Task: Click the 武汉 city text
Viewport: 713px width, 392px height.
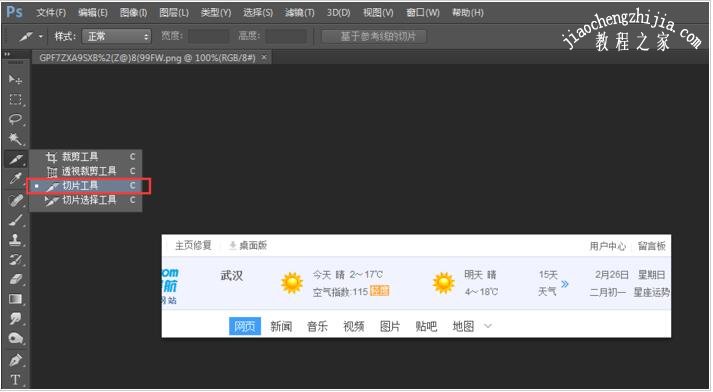Action: click(232, 276)
